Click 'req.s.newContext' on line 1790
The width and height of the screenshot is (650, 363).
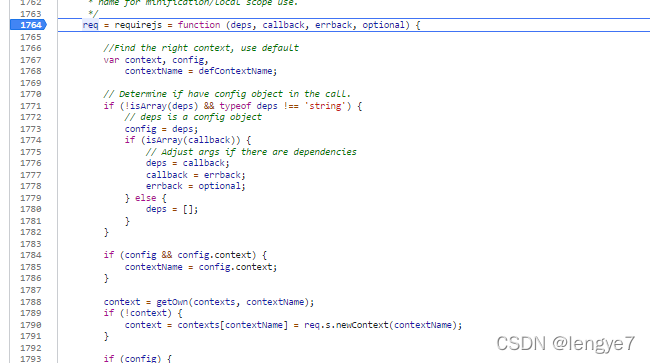pos(346,325)
